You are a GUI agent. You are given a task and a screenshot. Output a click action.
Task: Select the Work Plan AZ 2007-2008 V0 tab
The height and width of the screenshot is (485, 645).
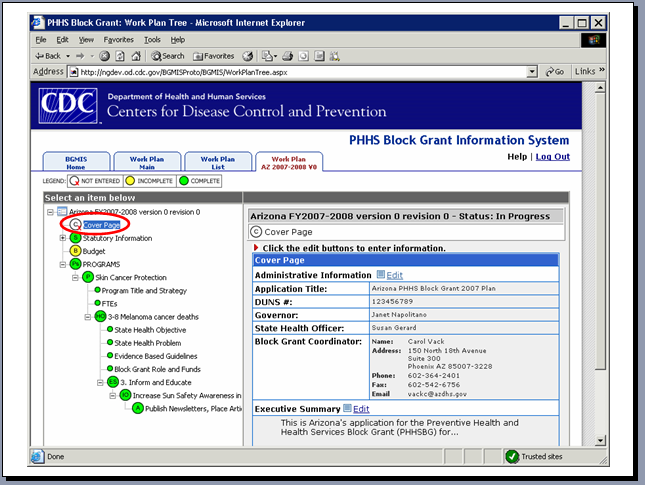point(289,162)
